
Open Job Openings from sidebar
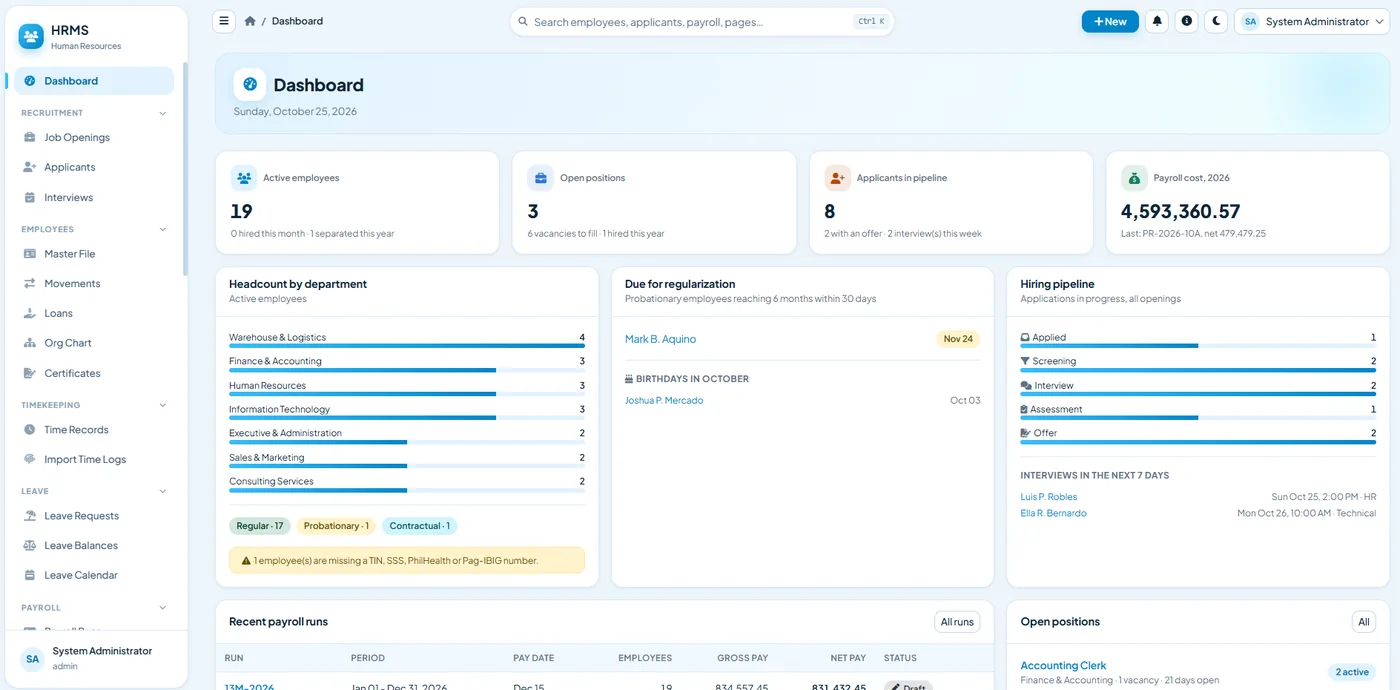point(94,138)
